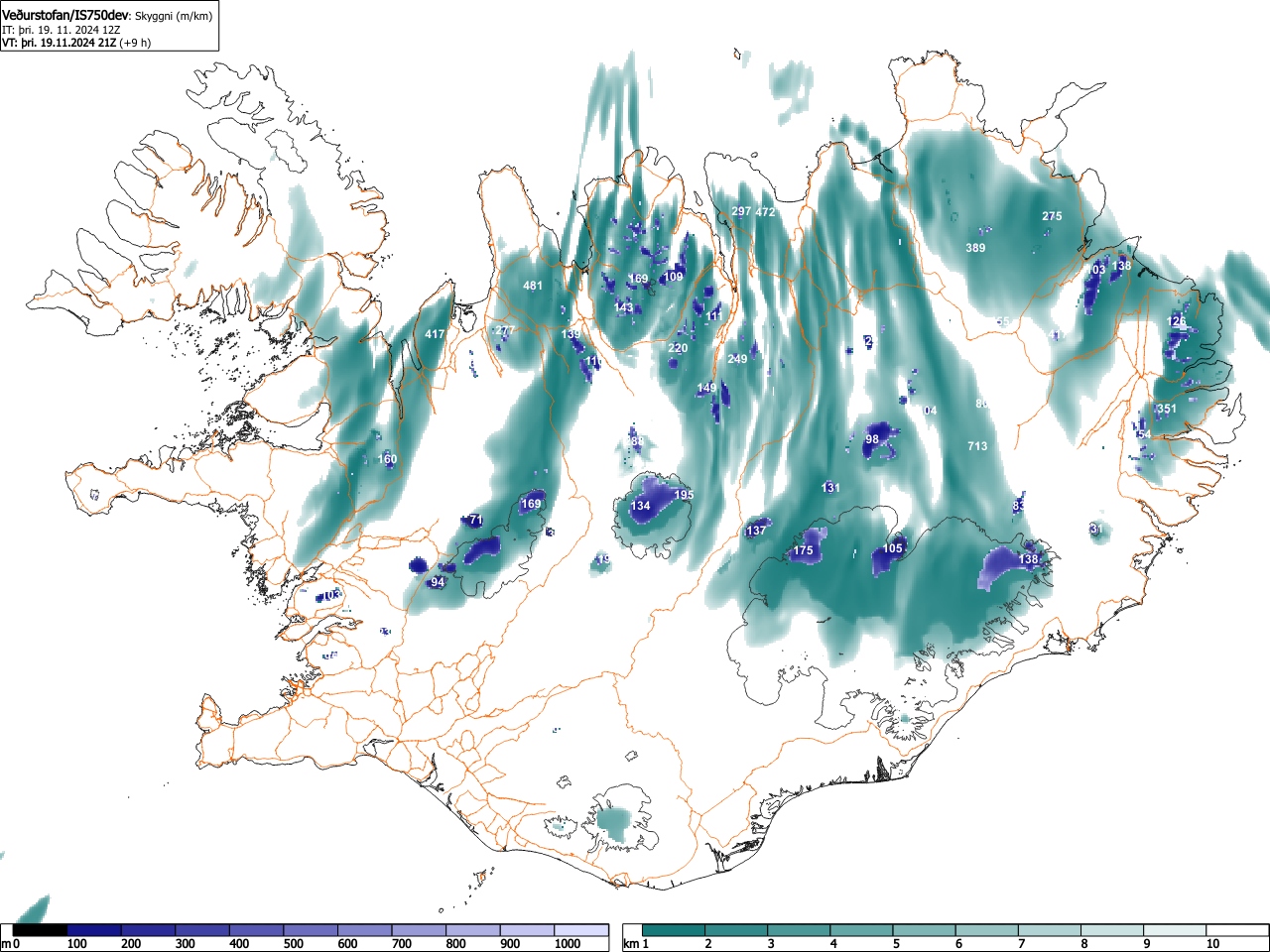Click the visibility value '131' on the map
Viewport: 1270px width, 952px height.
830,487
